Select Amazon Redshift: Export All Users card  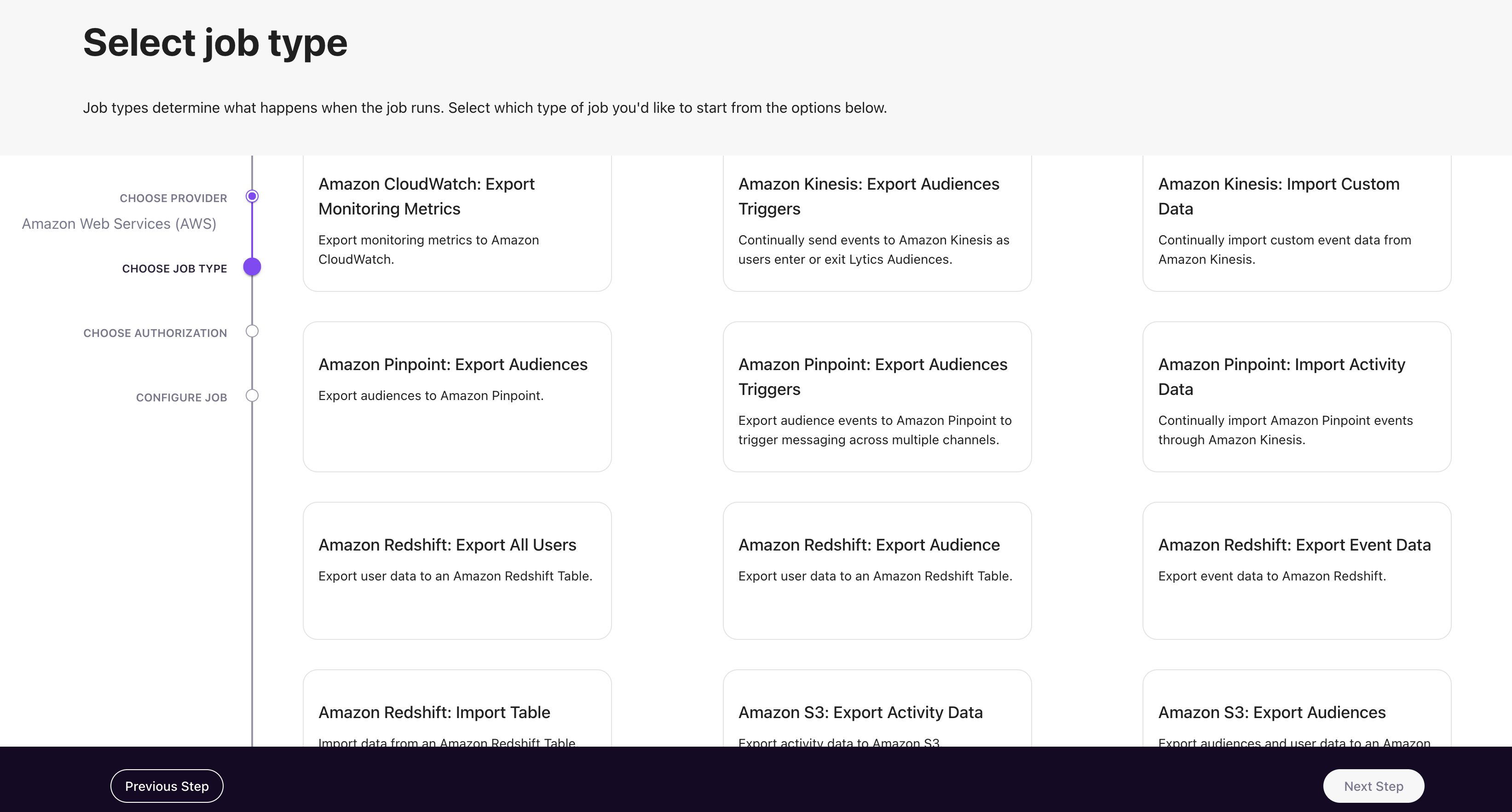pyautogui.click(x=457, y=571)
